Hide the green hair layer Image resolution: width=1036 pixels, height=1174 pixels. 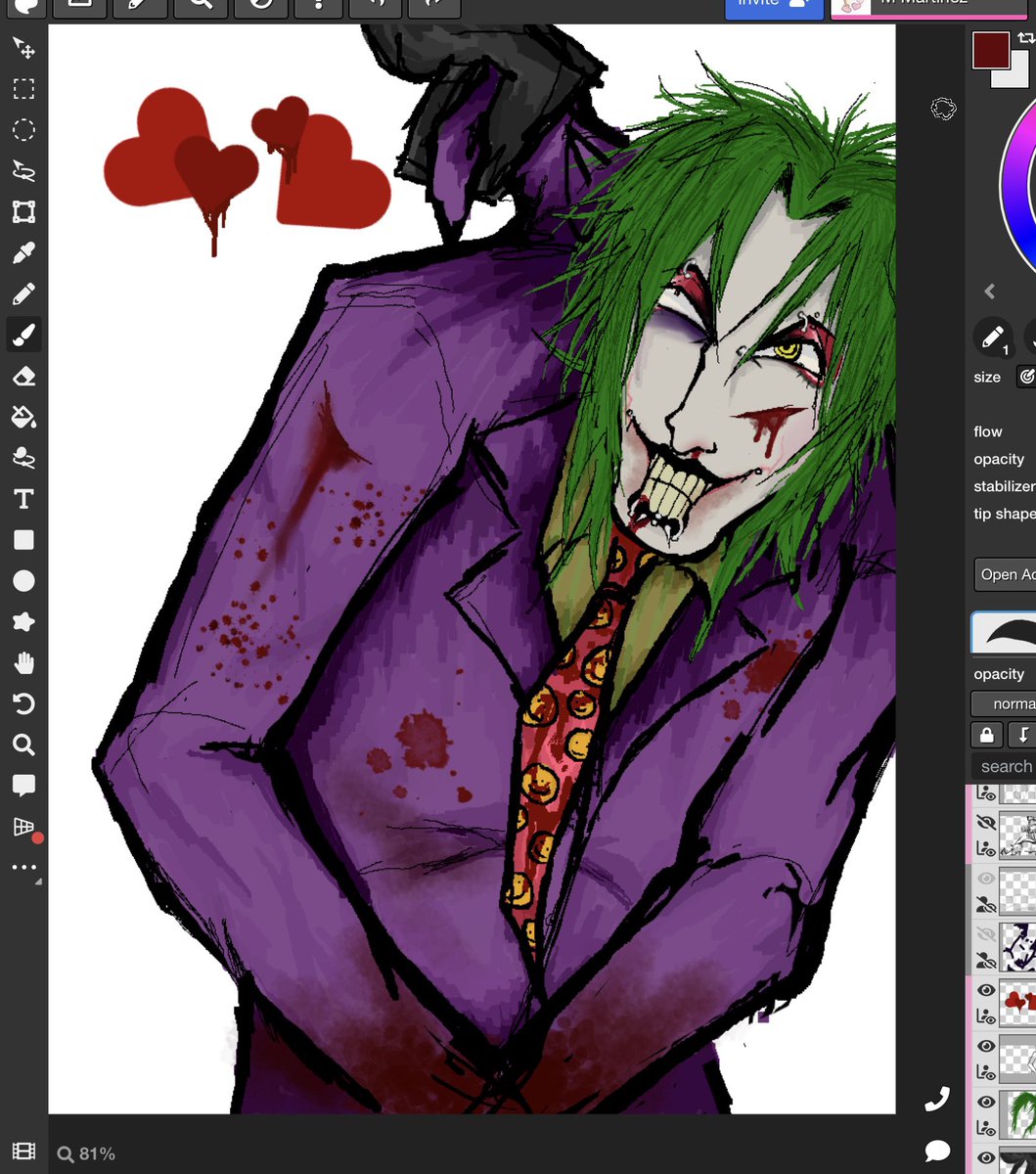986,1103
